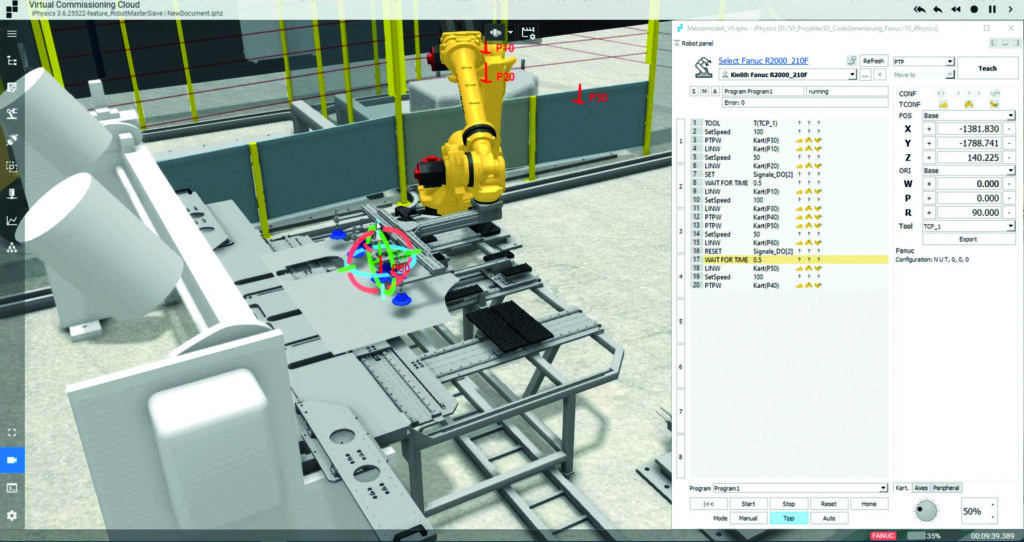Open the hamburger menu in left sidebar
The image size is (1024, 542).
point(12,34)
